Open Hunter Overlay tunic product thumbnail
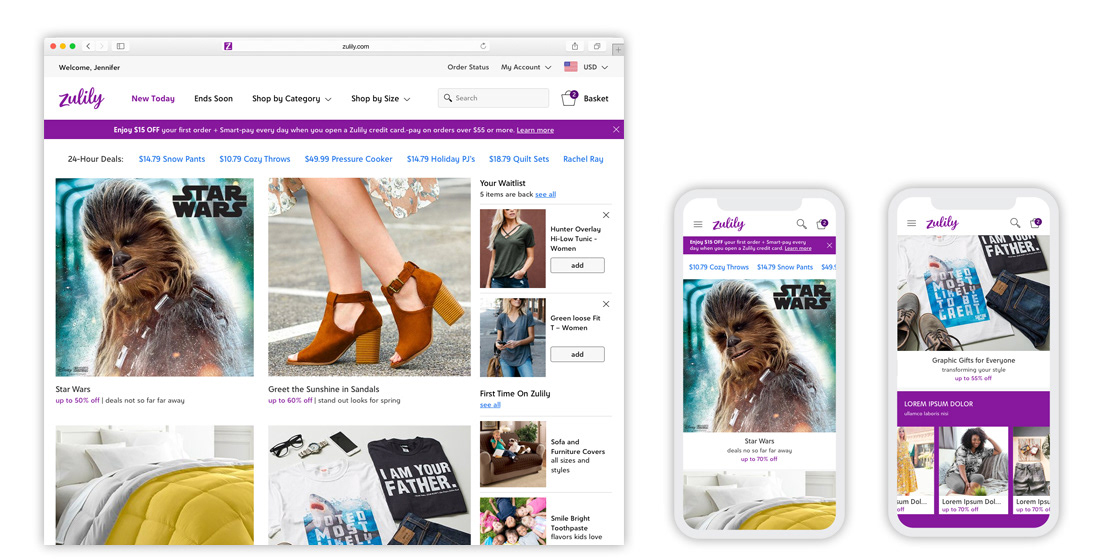 pyautogui.click(x=512, y=248)
